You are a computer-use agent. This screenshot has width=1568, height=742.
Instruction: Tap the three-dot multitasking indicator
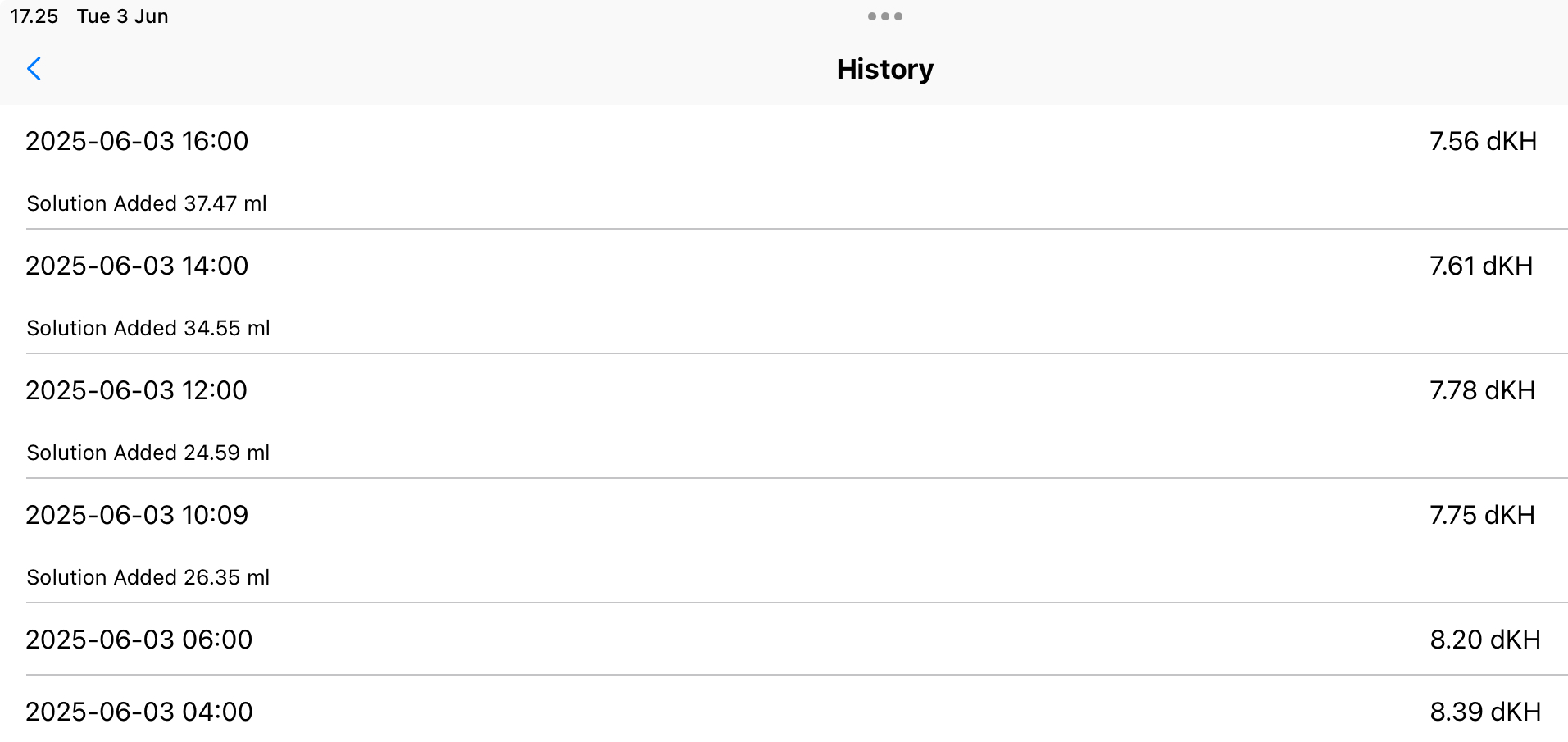(884, 16)
